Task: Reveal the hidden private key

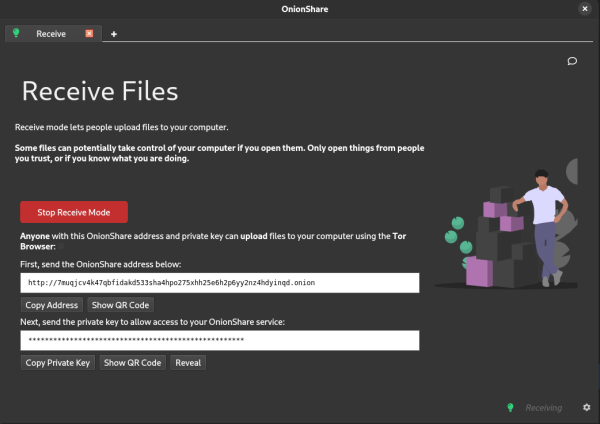Action: [188, 362]
